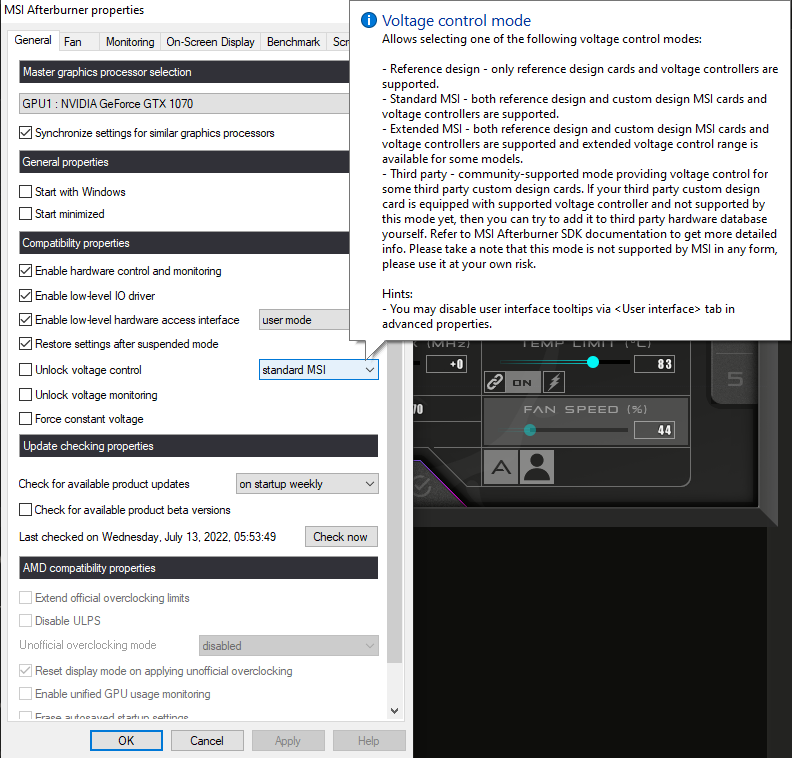The image size is (792, 758).
Task: Click the properties scrollbar down arrow
Action: [394, 711]
